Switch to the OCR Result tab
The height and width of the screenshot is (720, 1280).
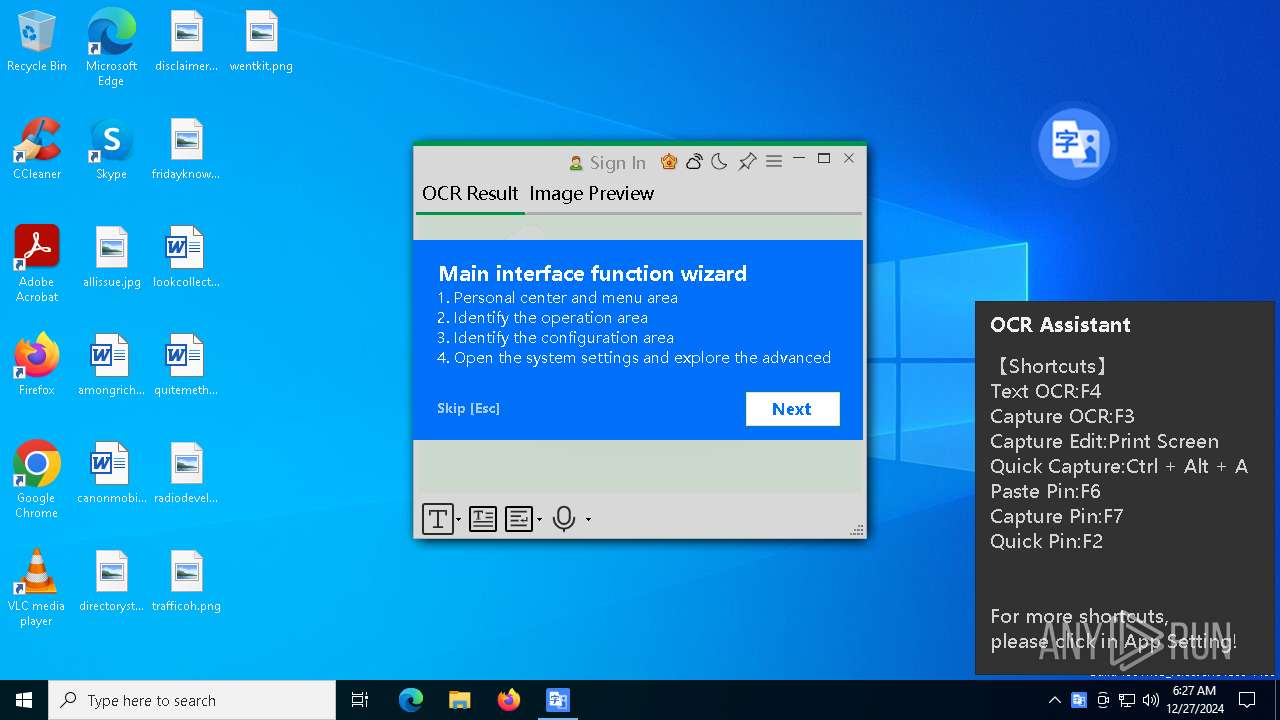[470, 193]
